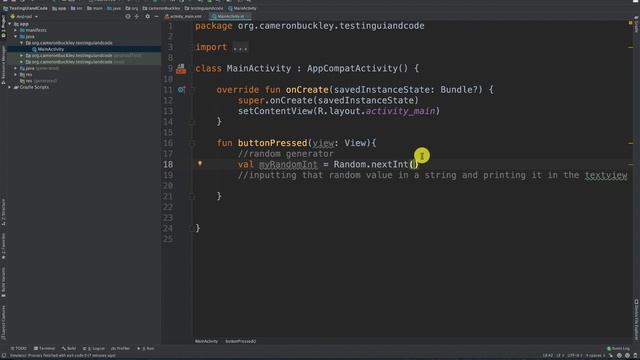
Task: Click the app breadcrumb in navigation bar
Action: [x=59, y=8]
